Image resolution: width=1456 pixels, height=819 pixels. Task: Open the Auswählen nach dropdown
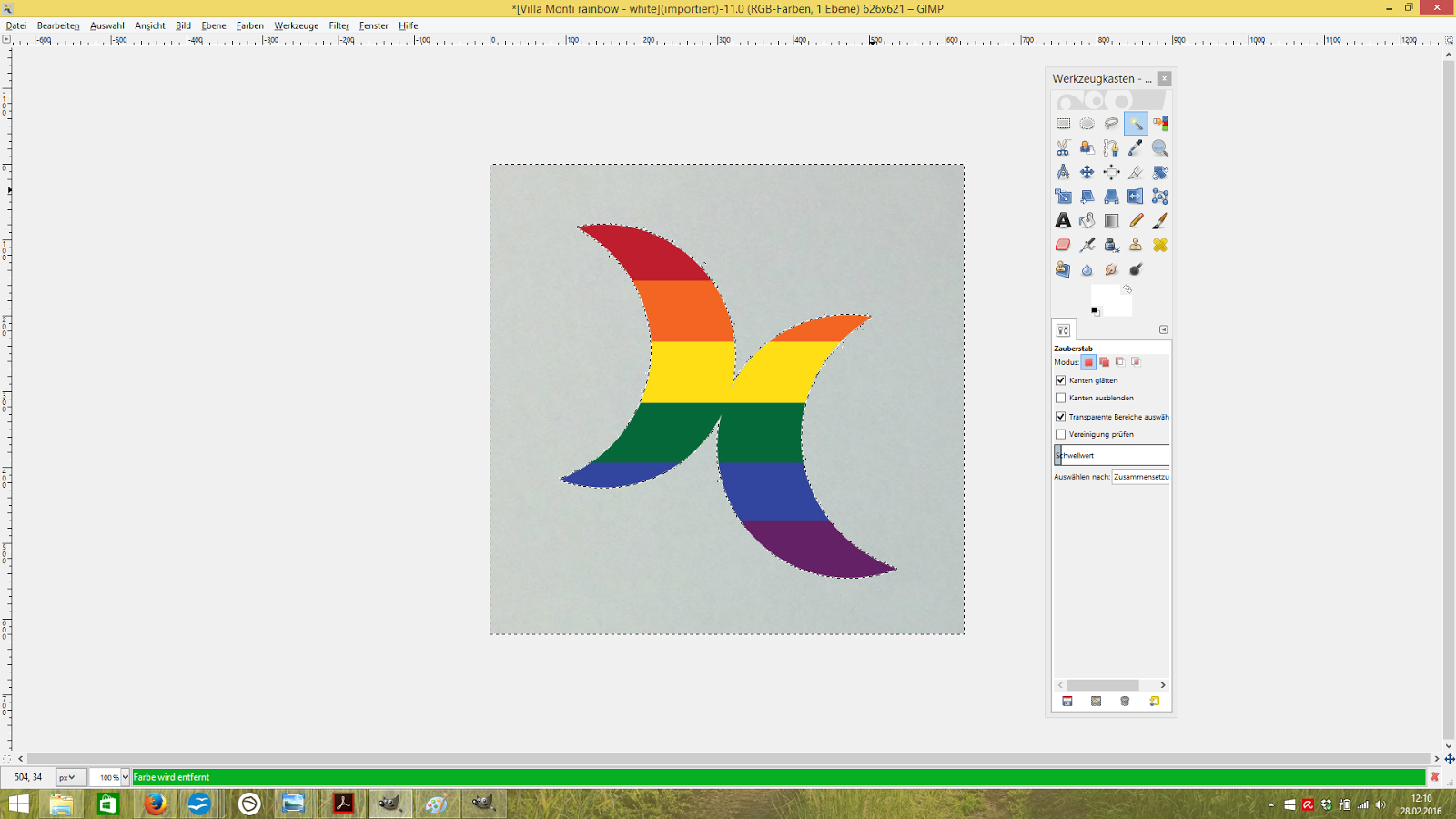[1141, 477]
